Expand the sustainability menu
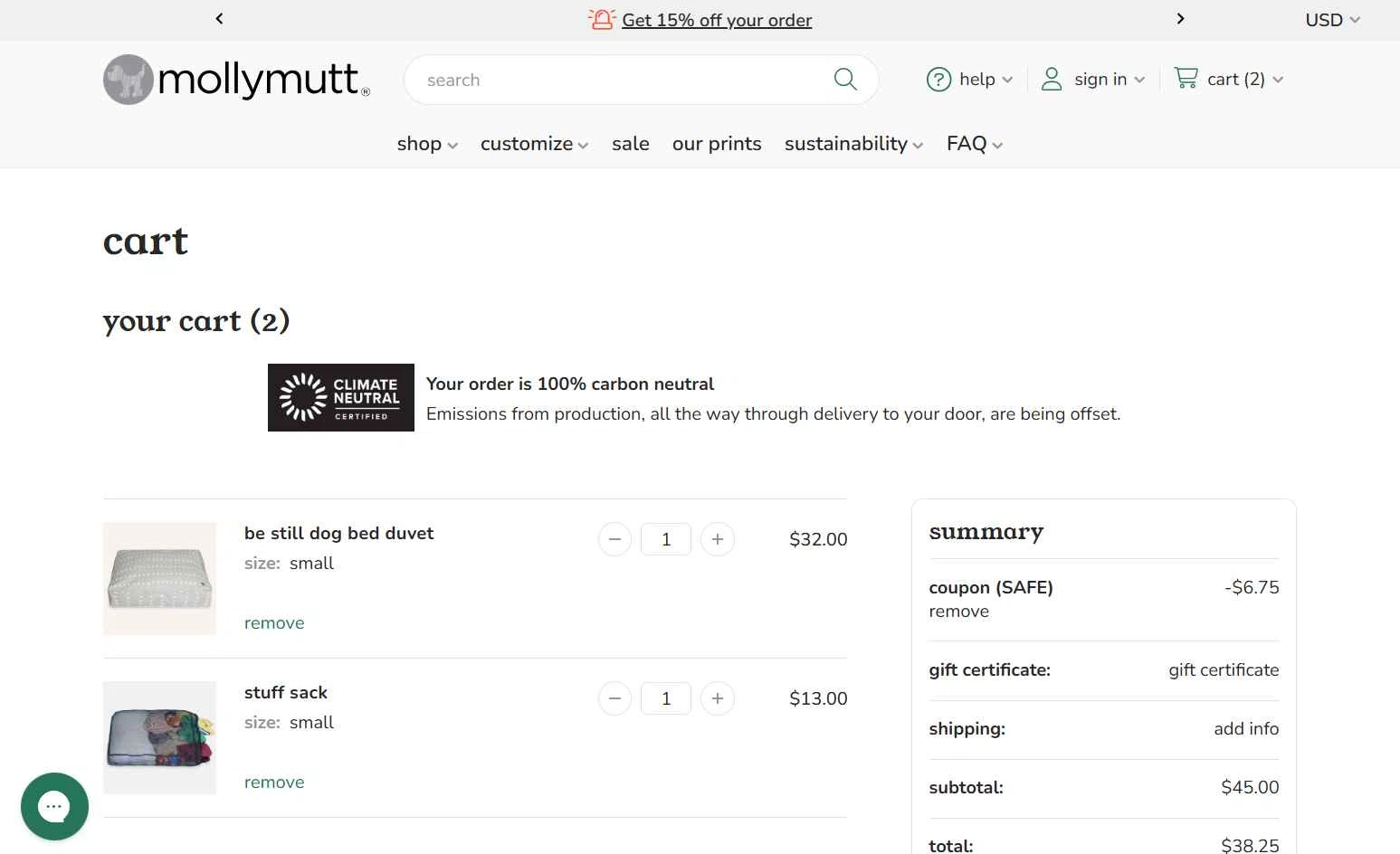The image size is (1400, 854). click(853, 144)
